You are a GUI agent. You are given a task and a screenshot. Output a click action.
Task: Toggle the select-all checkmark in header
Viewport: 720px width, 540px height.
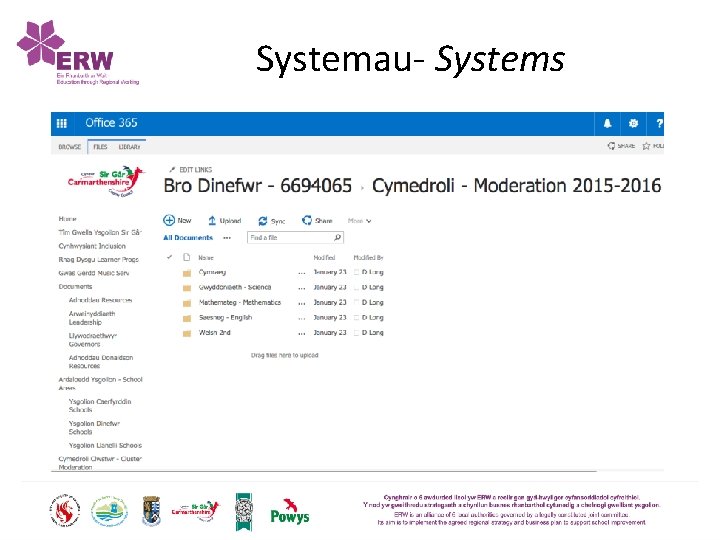[x=169, y=257]
